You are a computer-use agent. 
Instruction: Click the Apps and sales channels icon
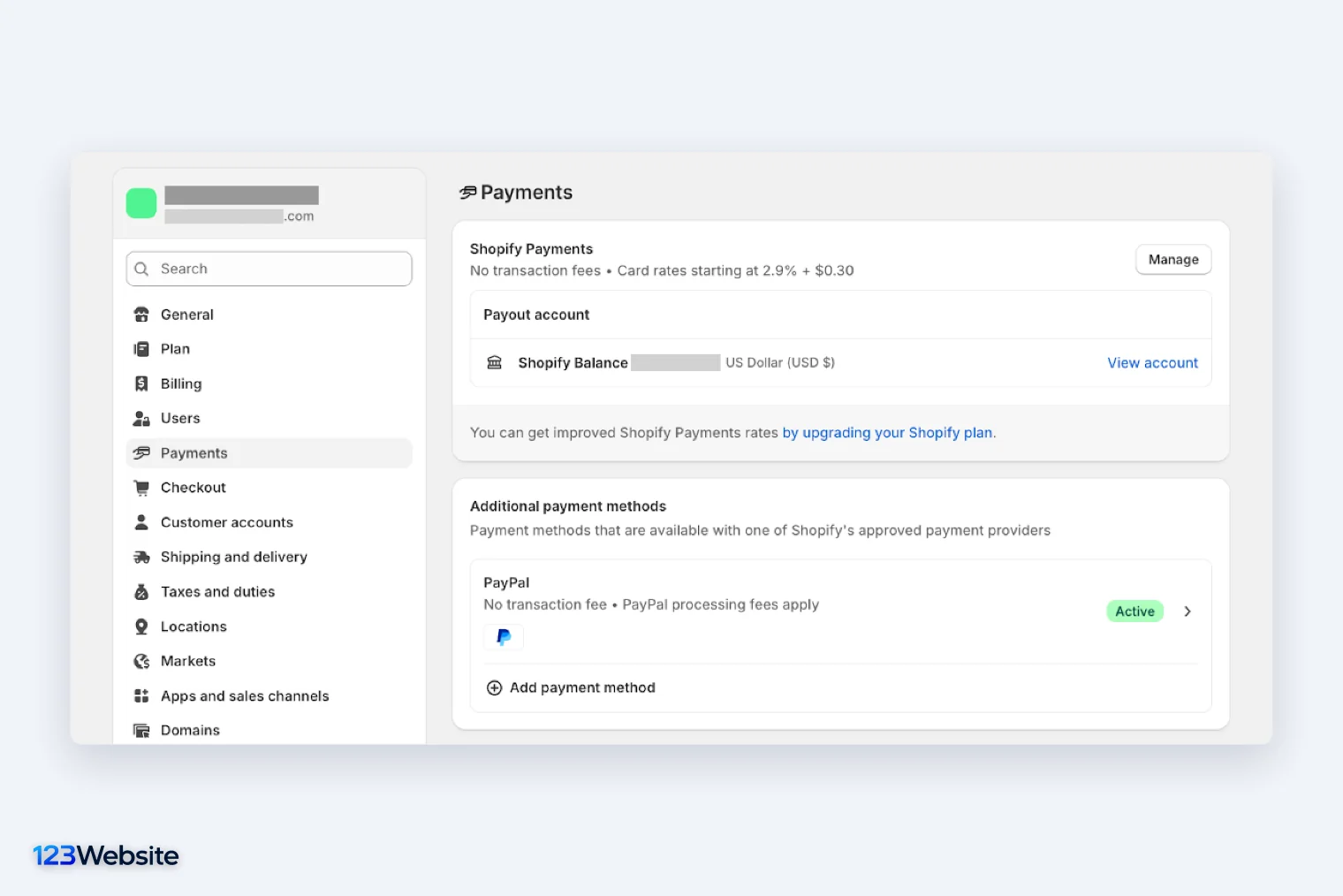[141, 696]
